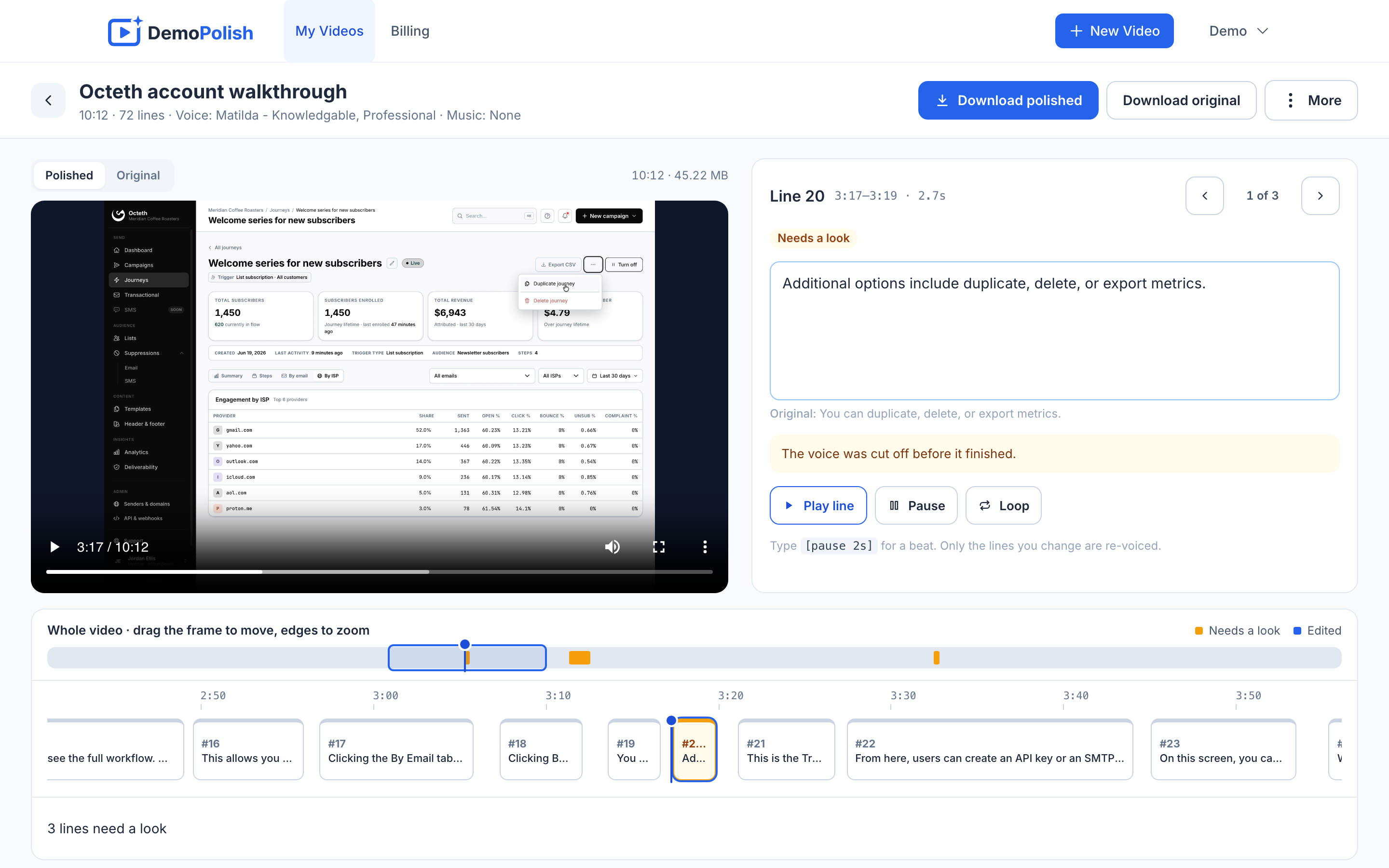Click the 3:17 / 10:12 video time display
Screen dimensions: 1389x868
[112, 547]
